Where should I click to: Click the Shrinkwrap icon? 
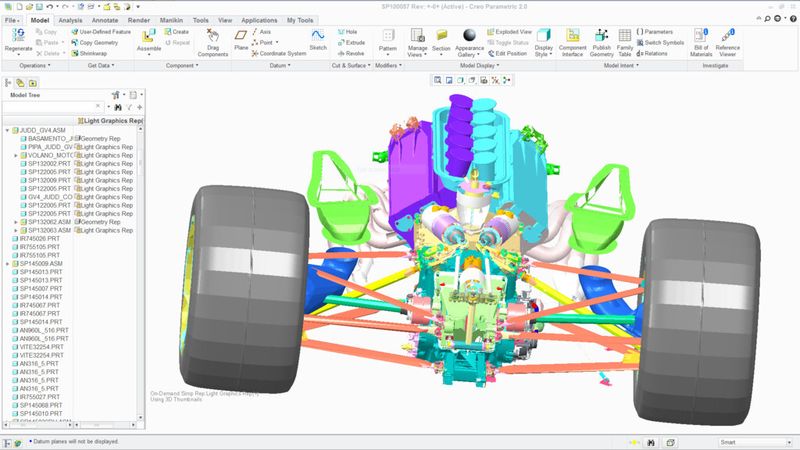point(75,53)
